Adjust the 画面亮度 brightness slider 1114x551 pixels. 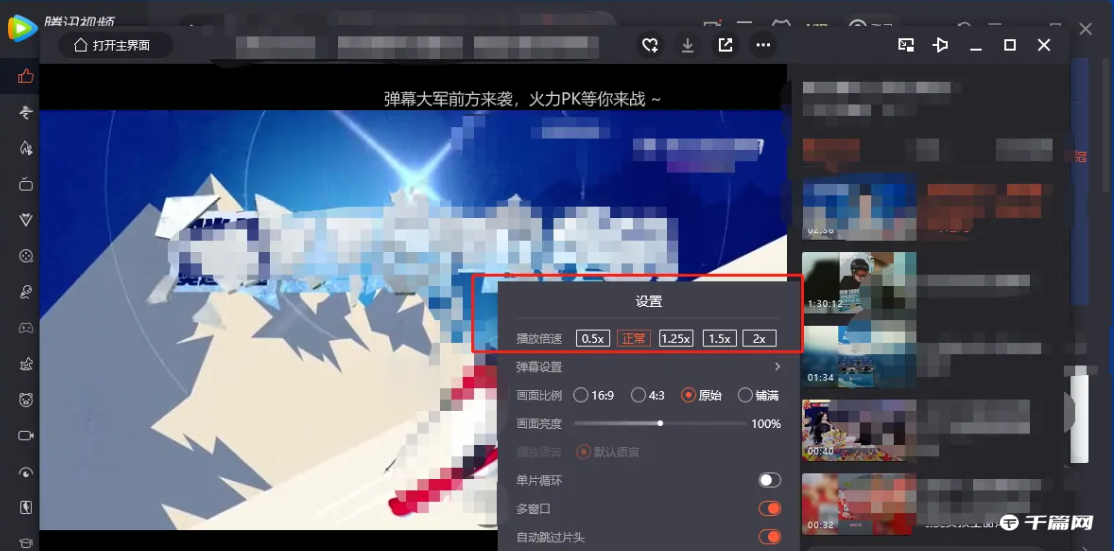[659, 424]
